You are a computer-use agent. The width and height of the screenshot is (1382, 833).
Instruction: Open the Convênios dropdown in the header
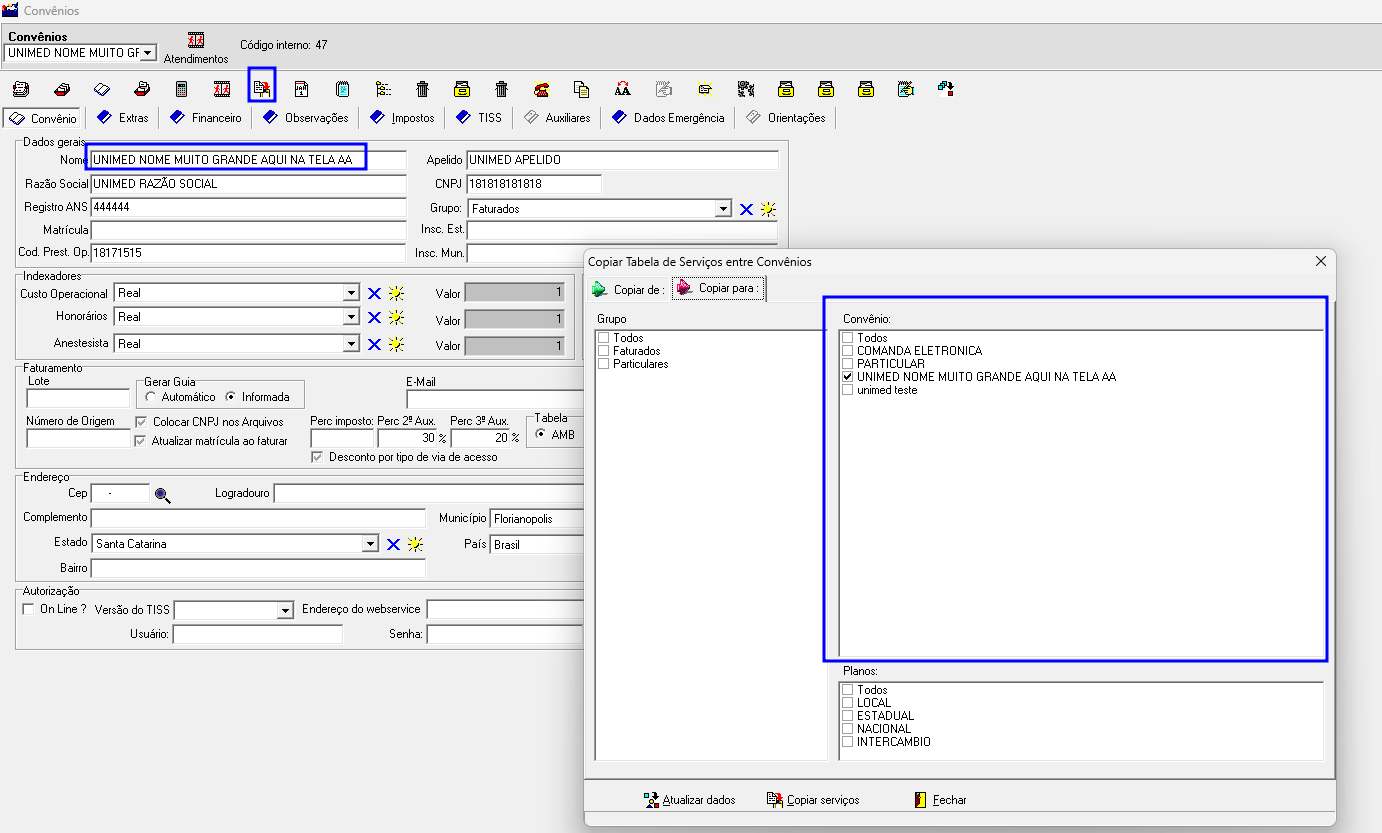[148, 52]
